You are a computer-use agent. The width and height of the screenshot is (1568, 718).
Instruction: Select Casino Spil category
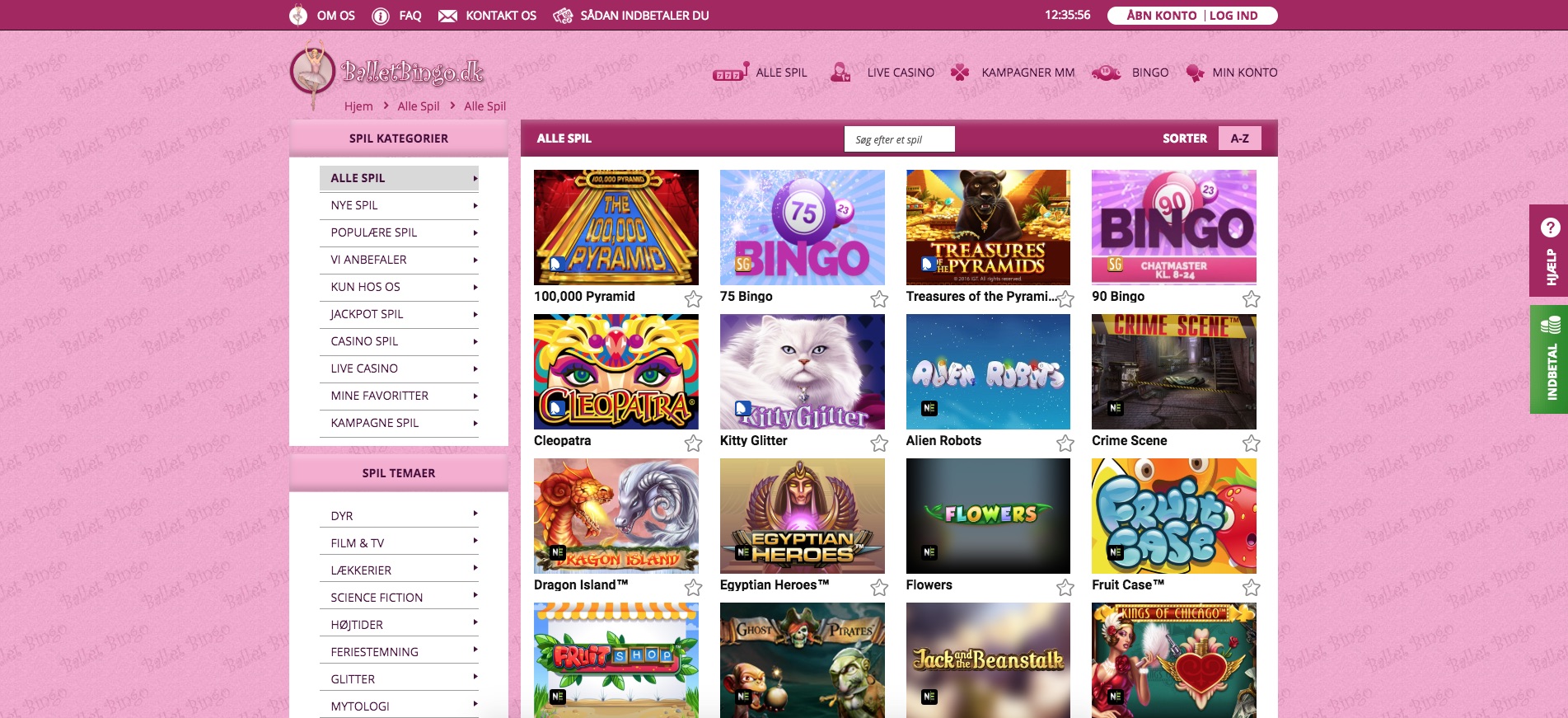point(399,341)
